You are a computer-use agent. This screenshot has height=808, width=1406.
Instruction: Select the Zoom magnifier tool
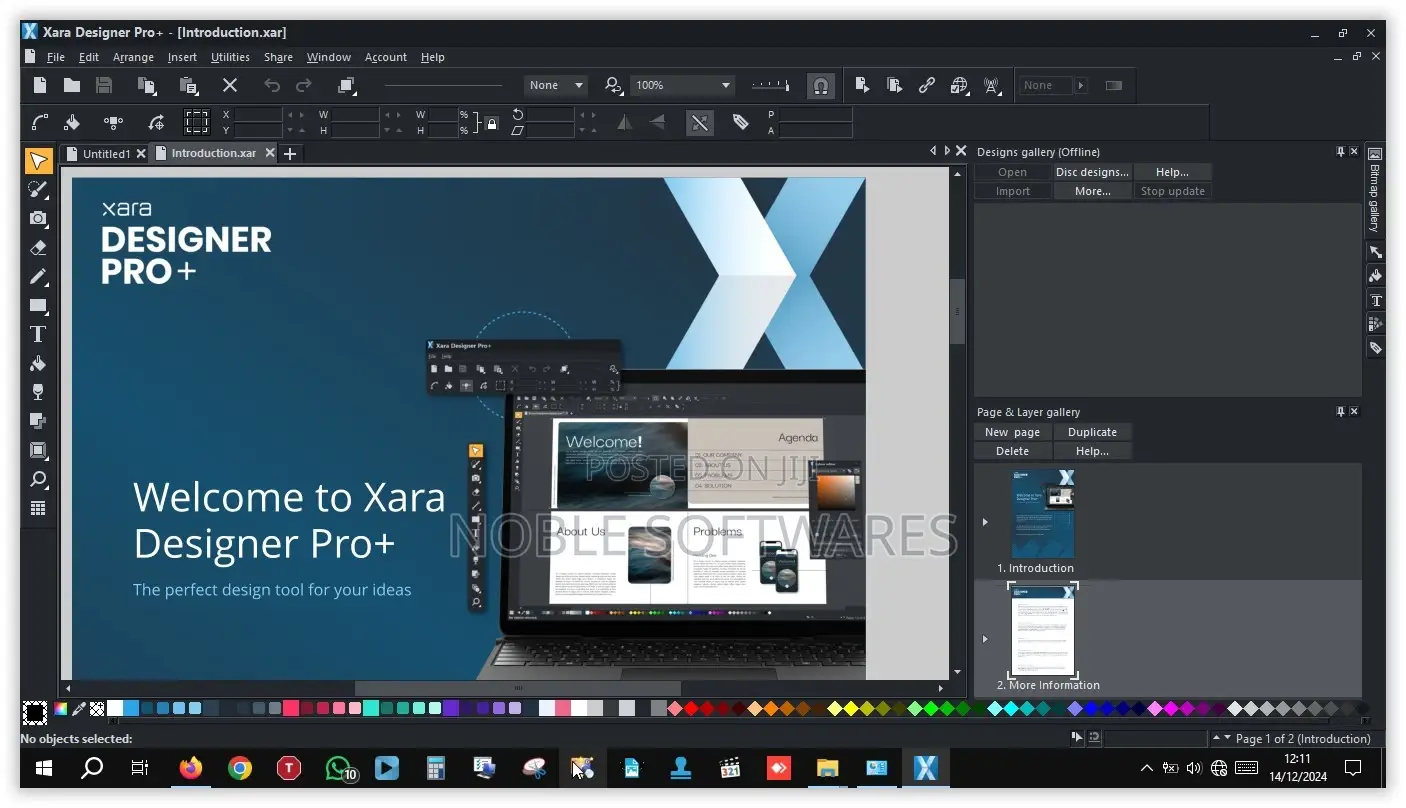click(x=38, y=479)
